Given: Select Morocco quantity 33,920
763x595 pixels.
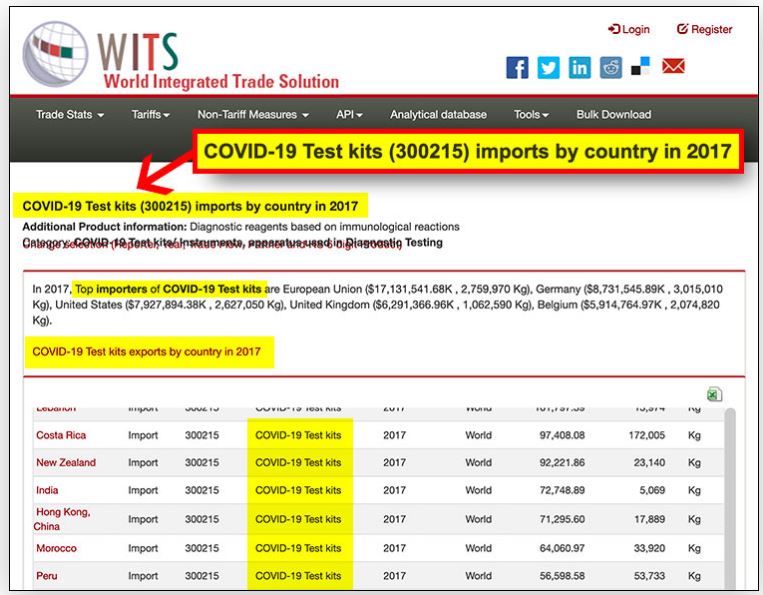Looking at the screenshot, I should (x=649, y=548).
